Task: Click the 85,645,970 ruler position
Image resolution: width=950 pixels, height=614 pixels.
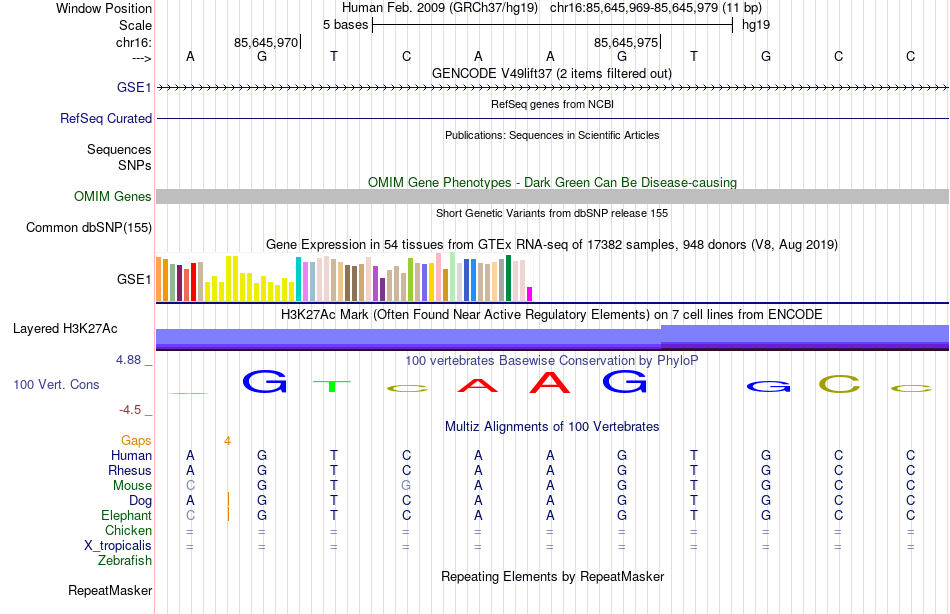Action: [266, 42]
